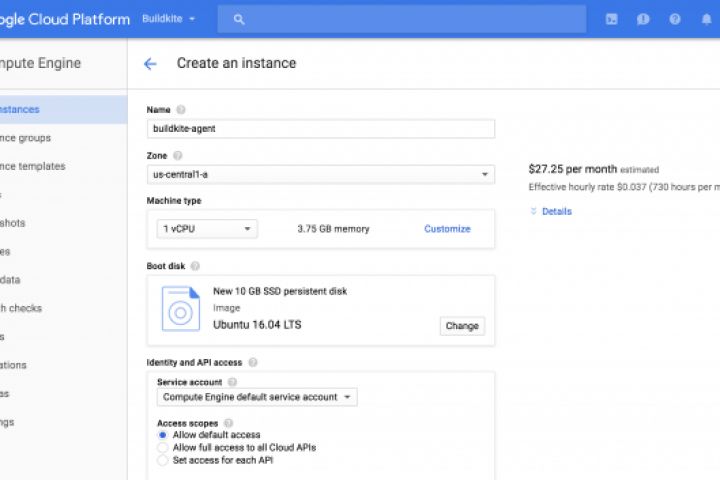Viewport: 720px width, 480px height.
Task: Select Set access for each API
Action: click(163, 461)
